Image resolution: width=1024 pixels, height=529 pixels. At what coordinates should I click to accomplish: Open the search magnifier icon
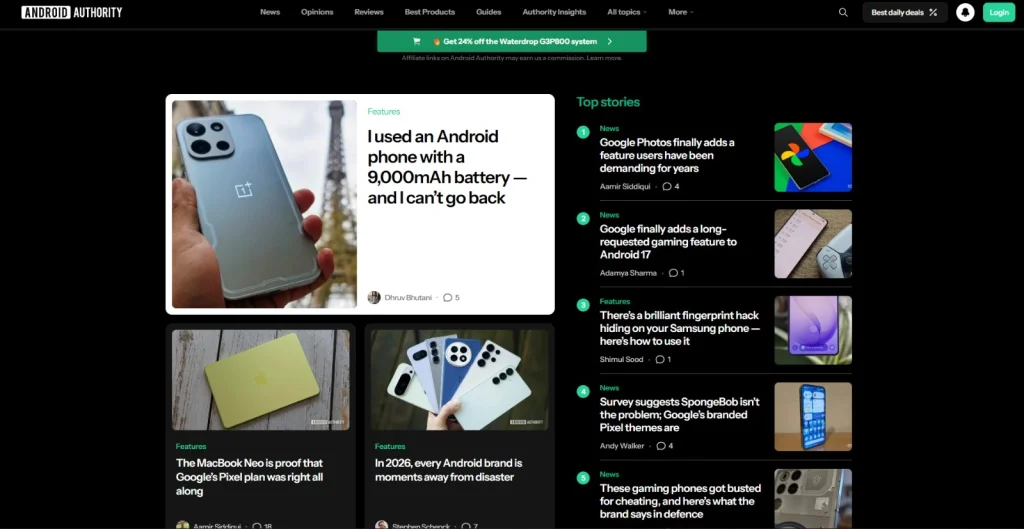pos(843,12)
